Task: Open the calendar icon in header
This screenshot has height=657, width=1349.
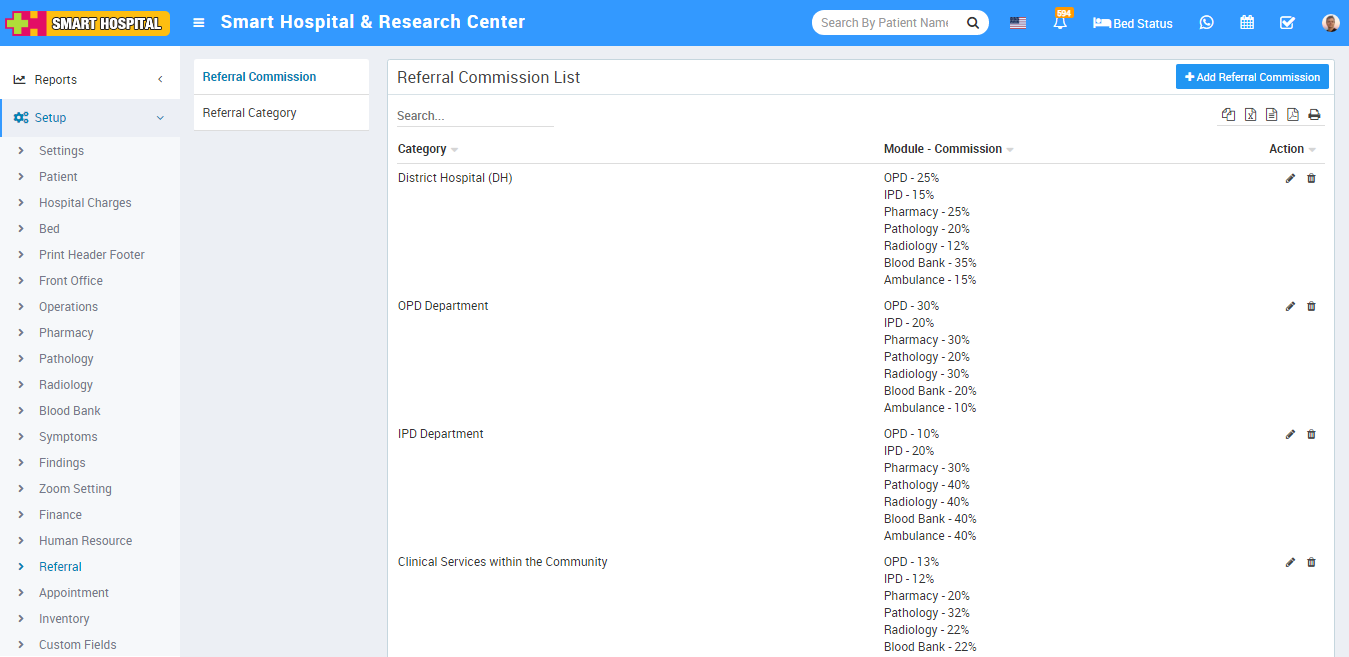Action: [x=1247, y=23]
